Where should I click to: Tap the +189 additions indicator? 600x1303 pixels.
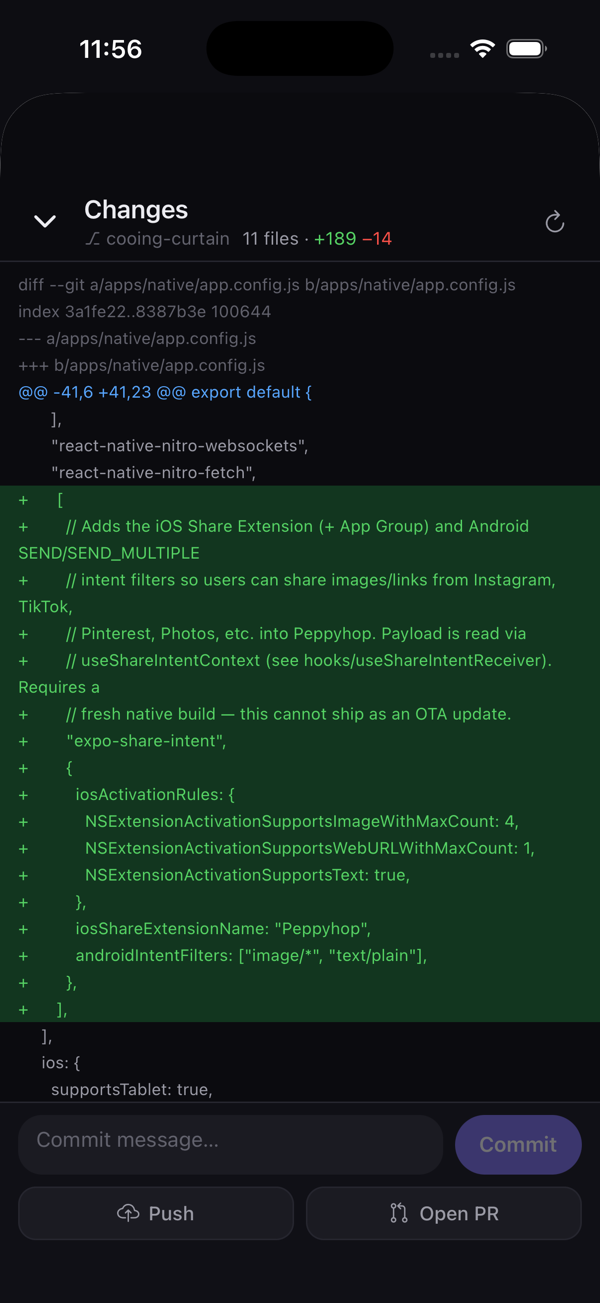coord(335,239)
